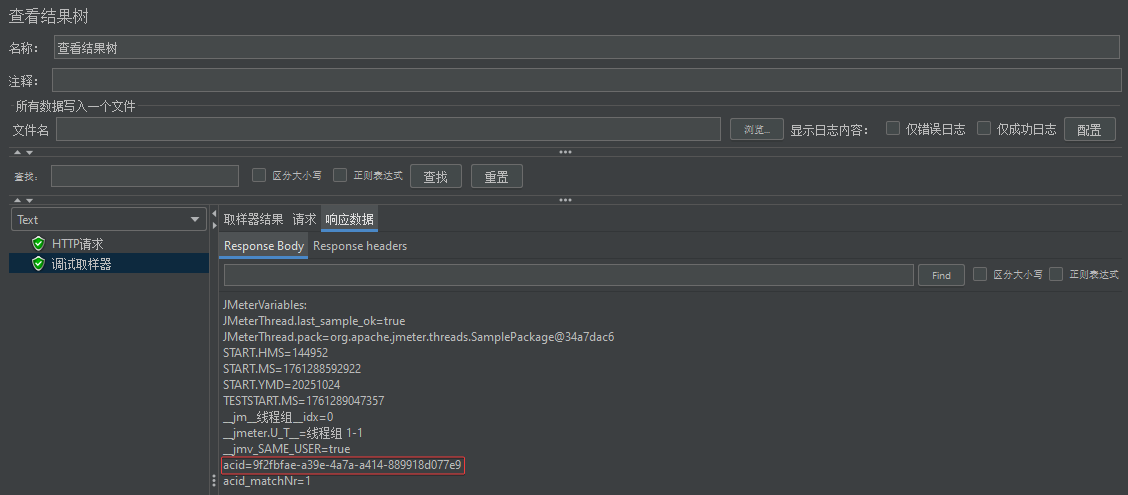Click the lower panel collapse arrows
Viewport: 1128px width, 495px height.
click(x=23, y=199)
